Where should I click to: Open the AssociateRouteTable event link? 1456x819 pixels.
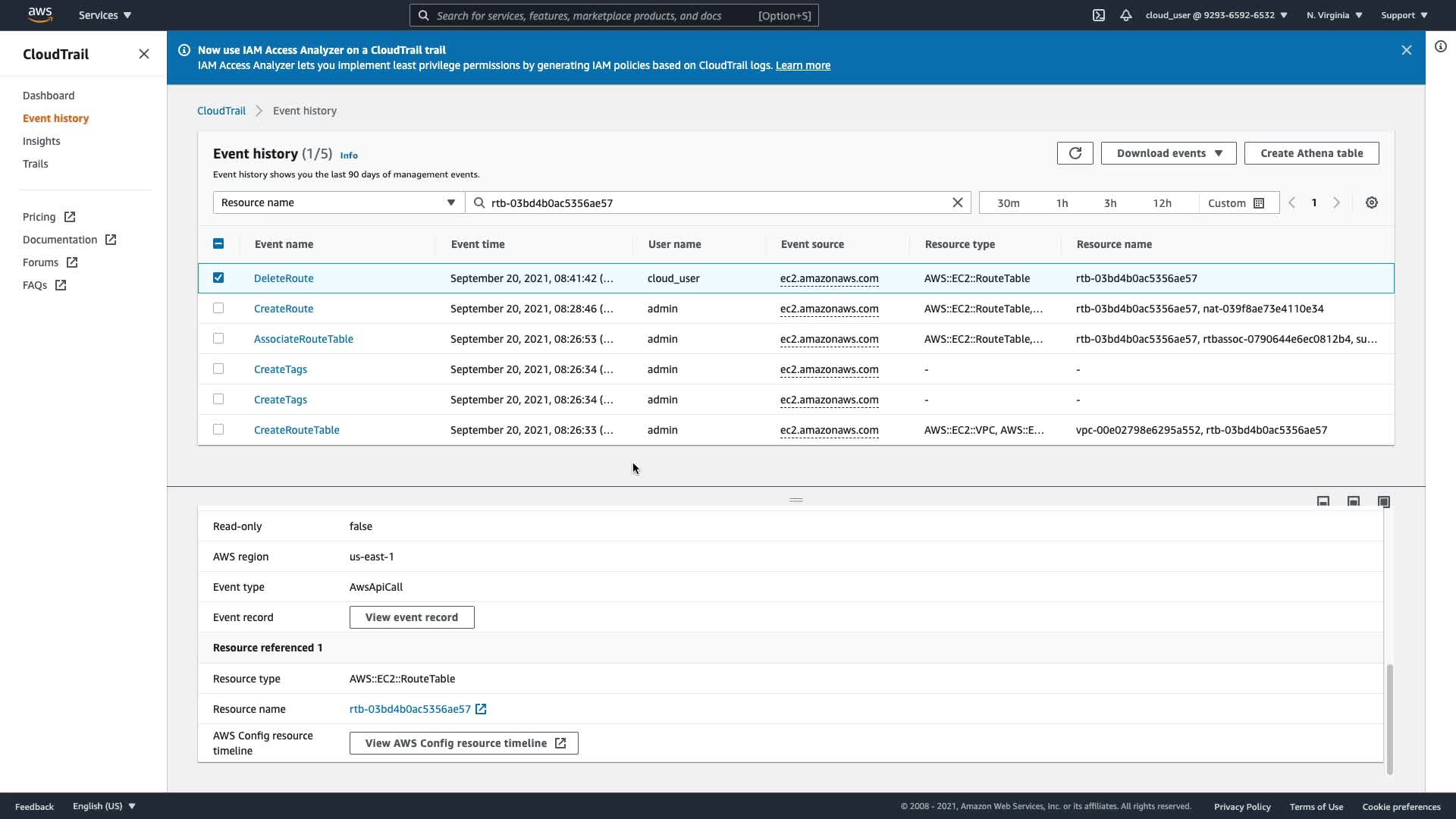coord(303,339)
